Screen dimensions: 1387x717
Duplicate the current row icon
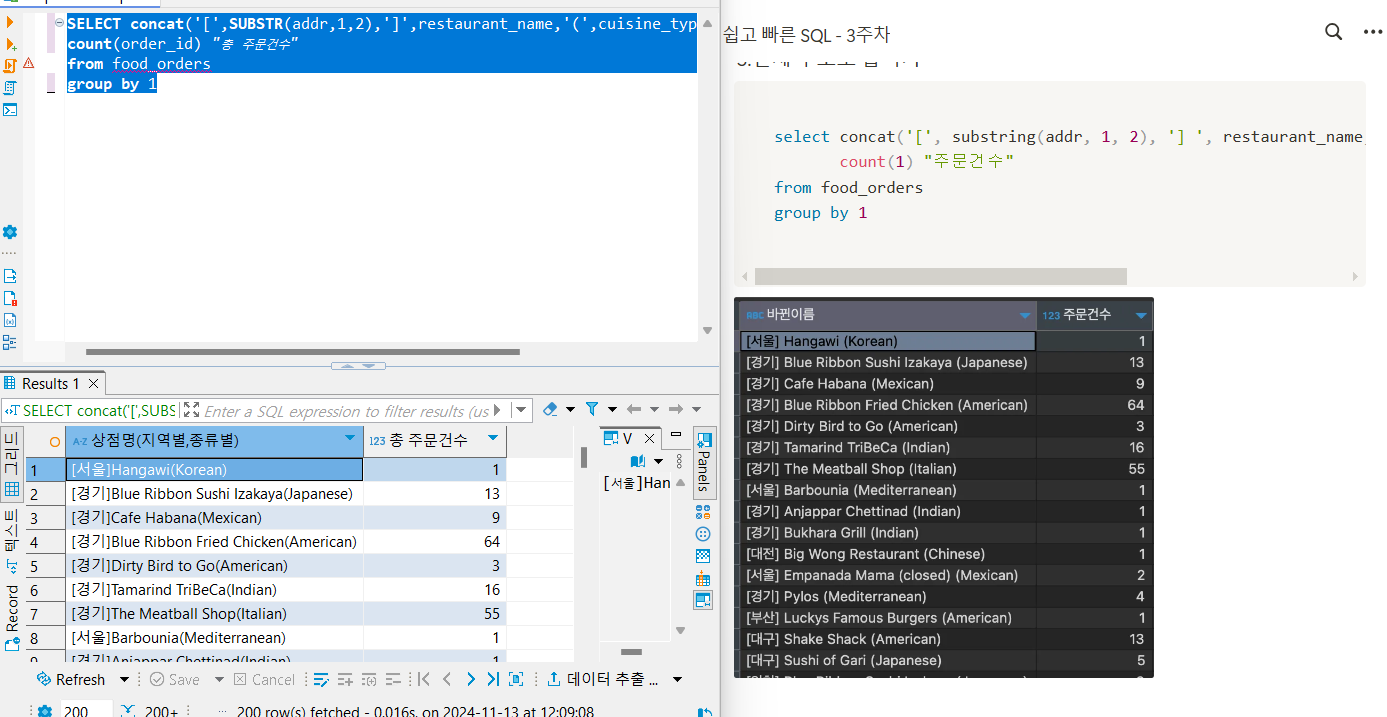tap(369, 679)
